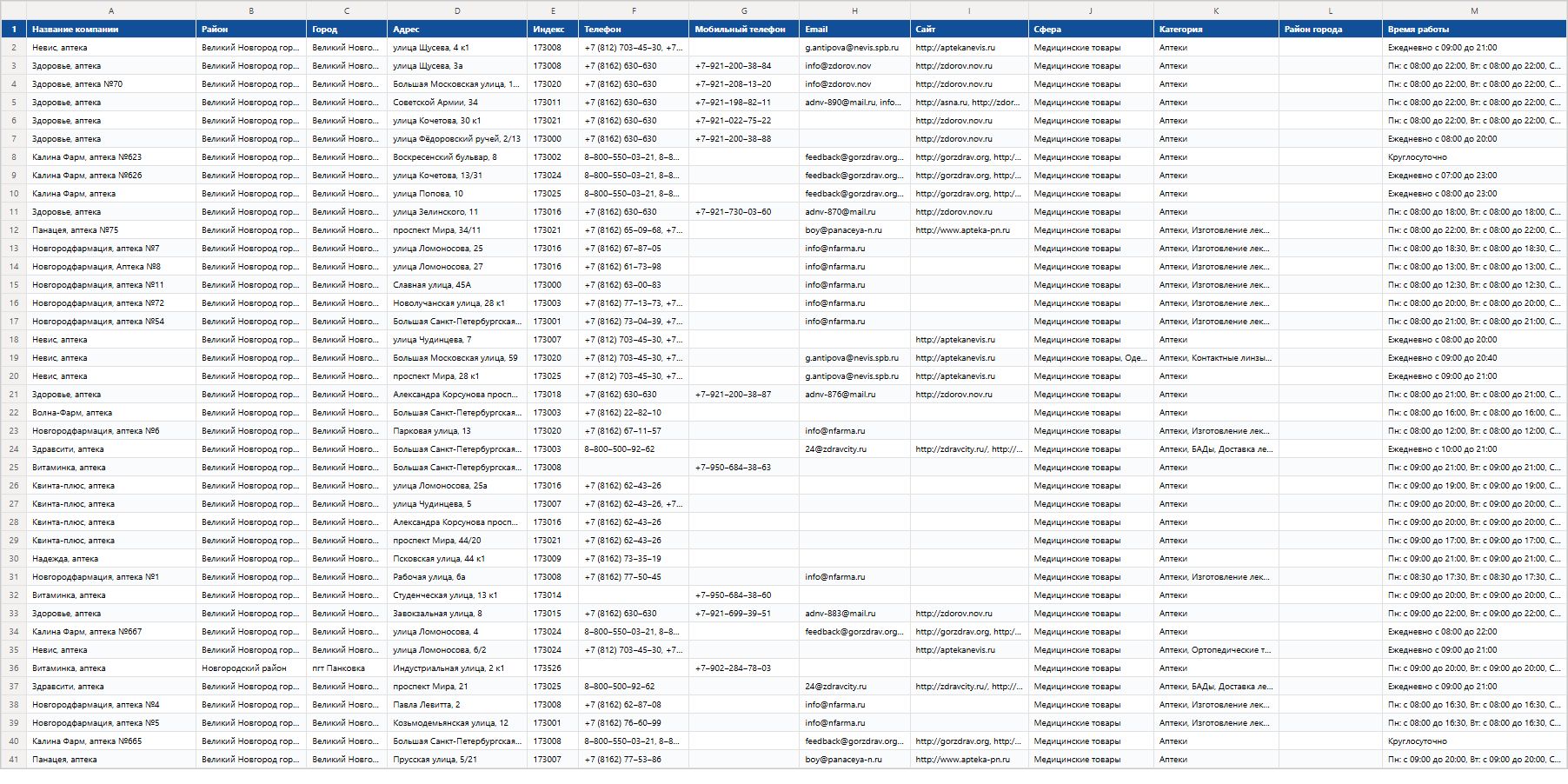Click phone cell "+7 (8162) 73–35–19"
This screenshot has width=1568, height=784.
[x=634, y=559]
